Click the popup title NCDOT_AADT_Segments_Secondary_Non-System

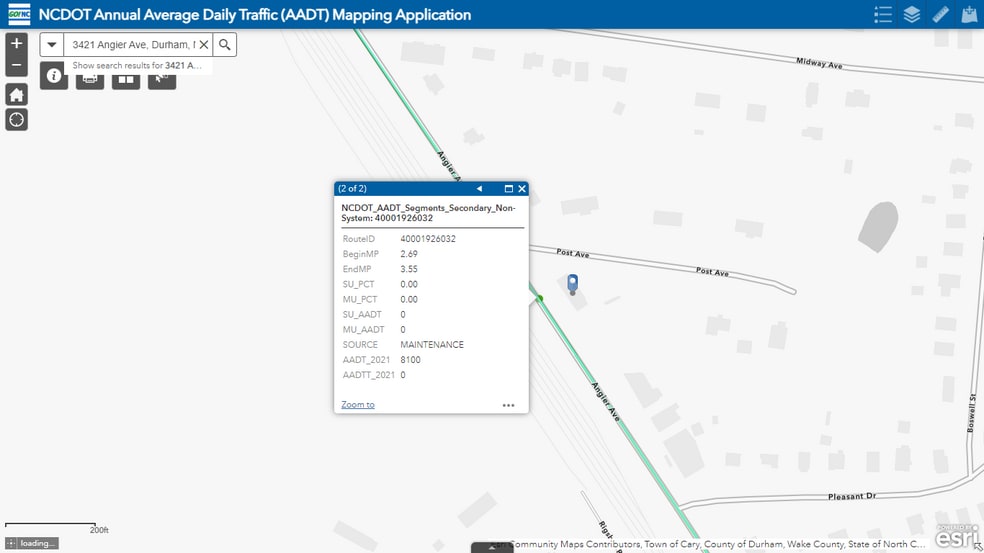[428, 213]
